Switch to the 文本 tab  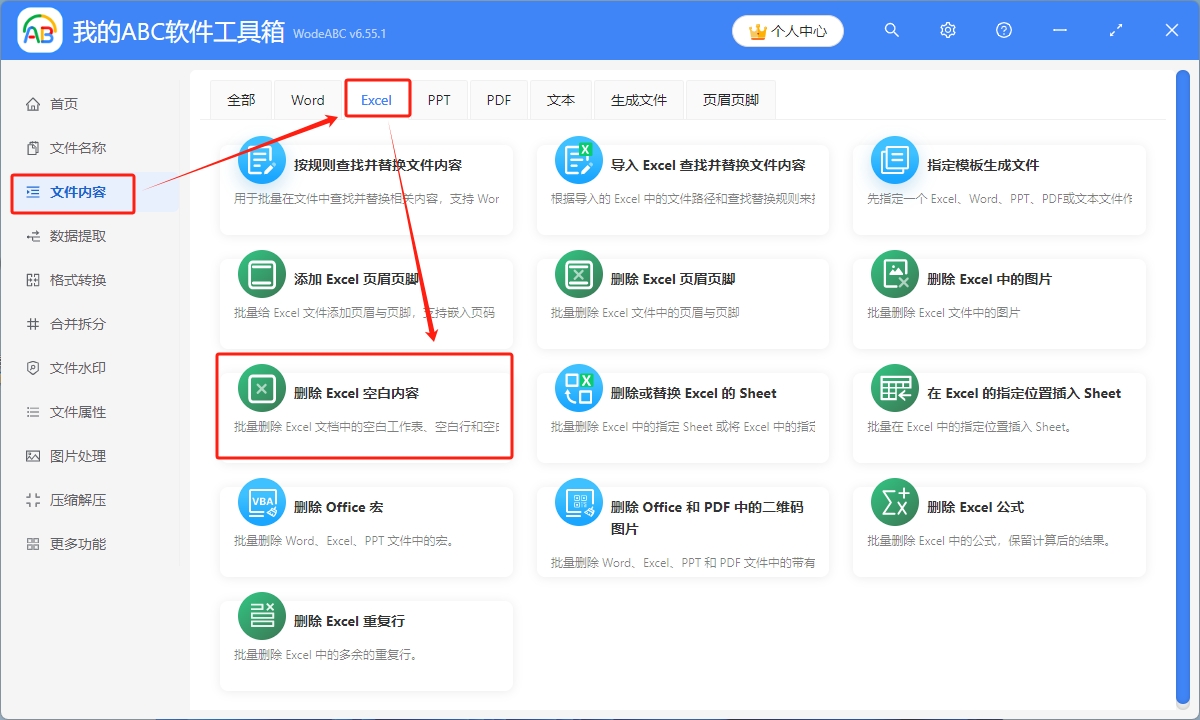click(561, 100)
